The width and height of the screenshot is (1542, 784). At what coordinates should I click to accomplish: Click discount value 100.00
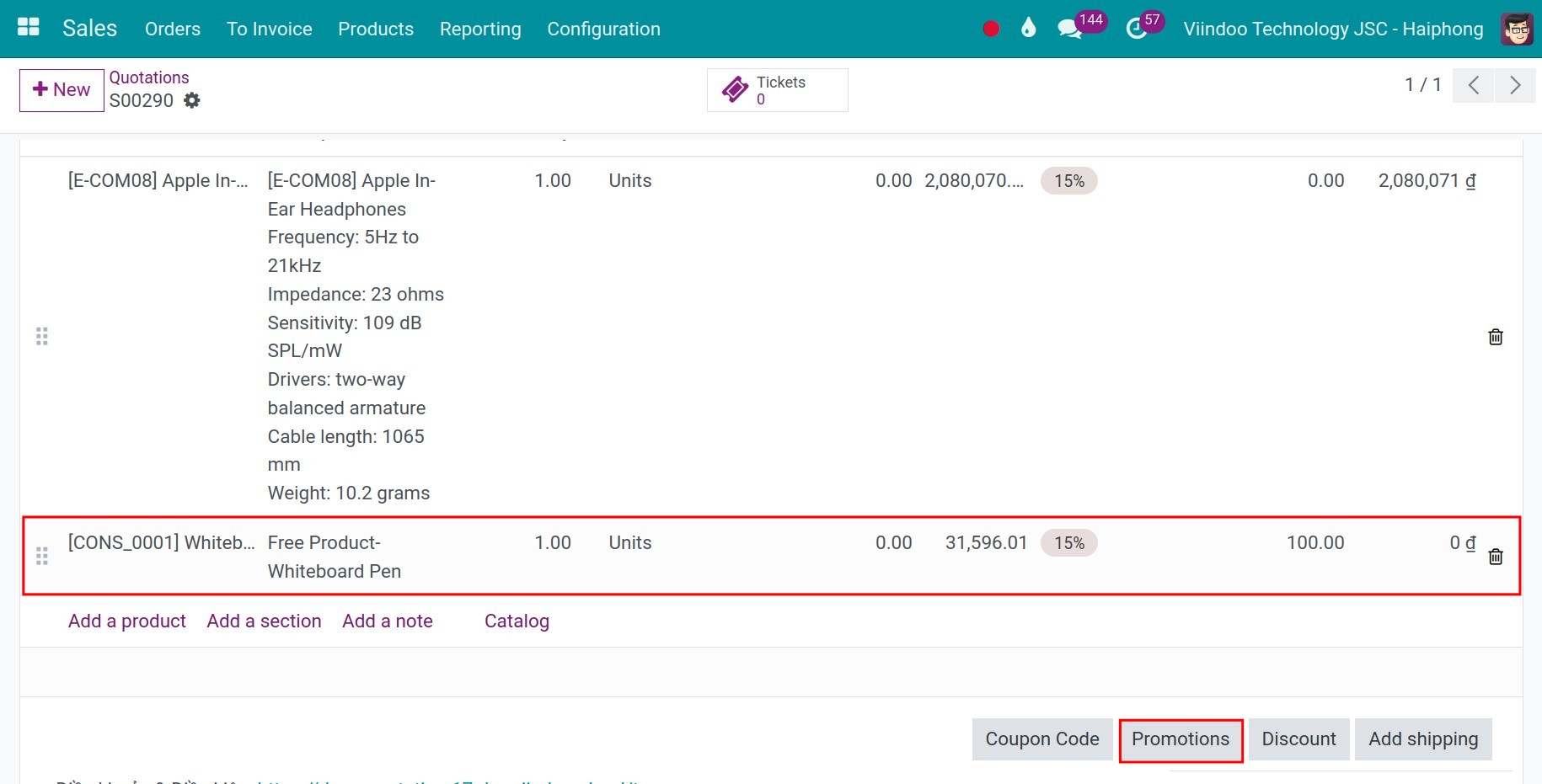point(1315,543)
